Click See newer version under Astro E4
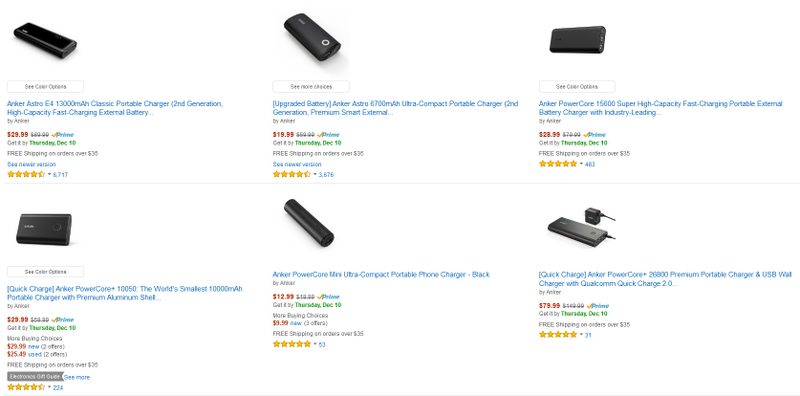Screen dimensions: 800x396 (x=32, y=164)
